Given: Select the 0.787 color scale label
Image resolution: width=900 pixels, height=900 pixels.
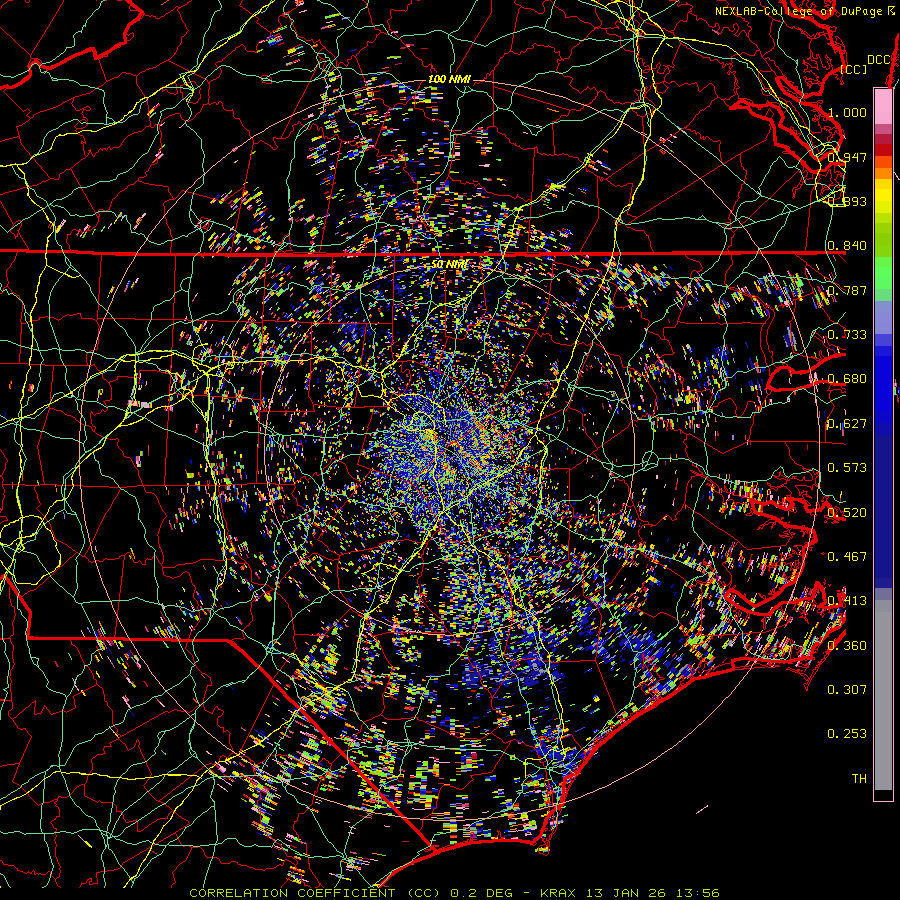Looking at the screenshot, I should click(847, 290).
